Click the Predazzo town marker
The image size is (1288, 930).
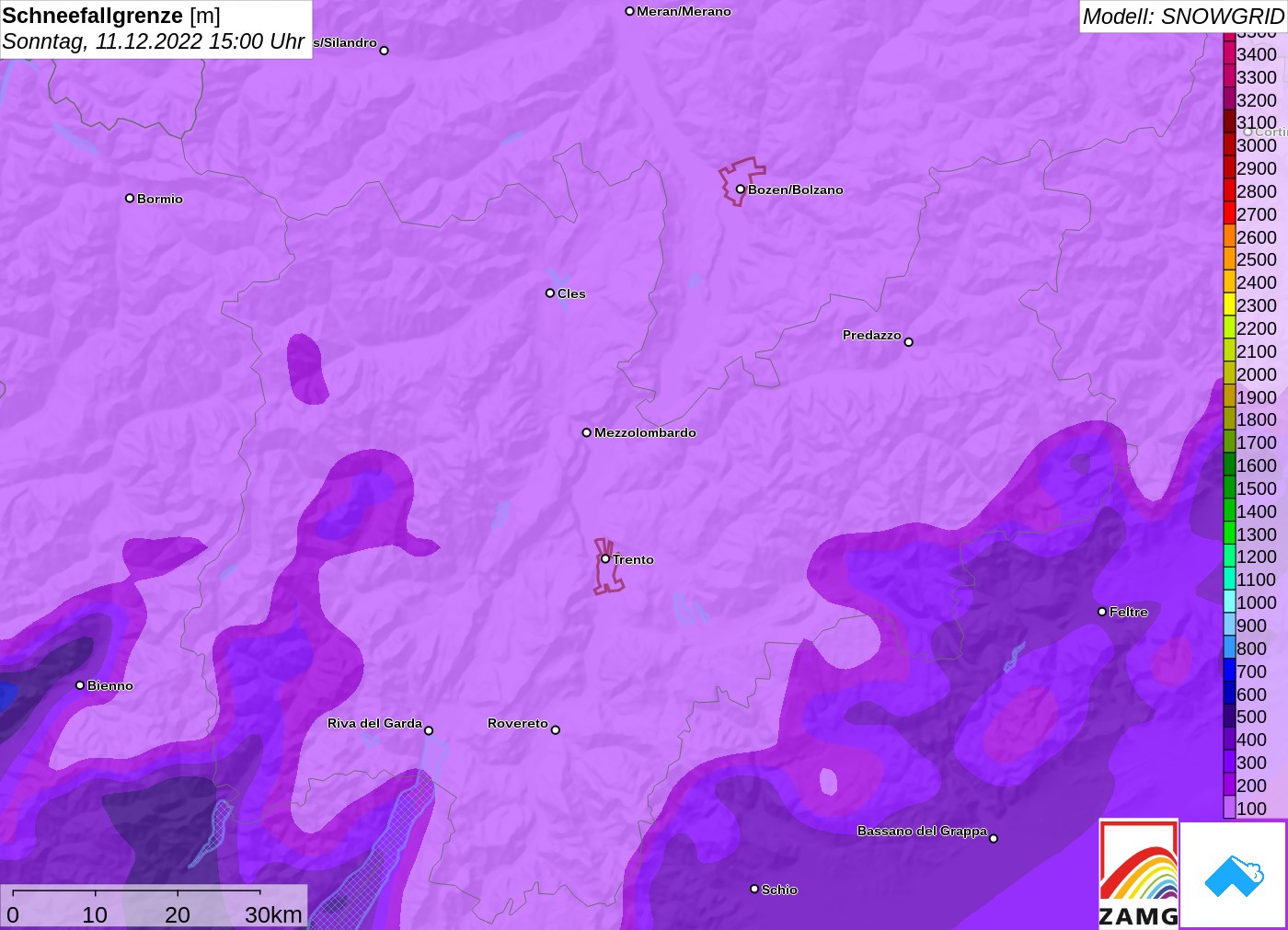(908, 342)
